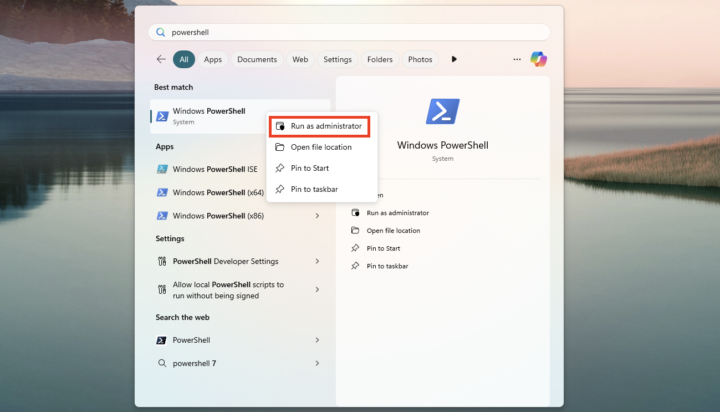The width and height of the screenshot is (720, 412).
Task: Click shield icon in details pane Run as administrator
Action: tap(355, 213)
